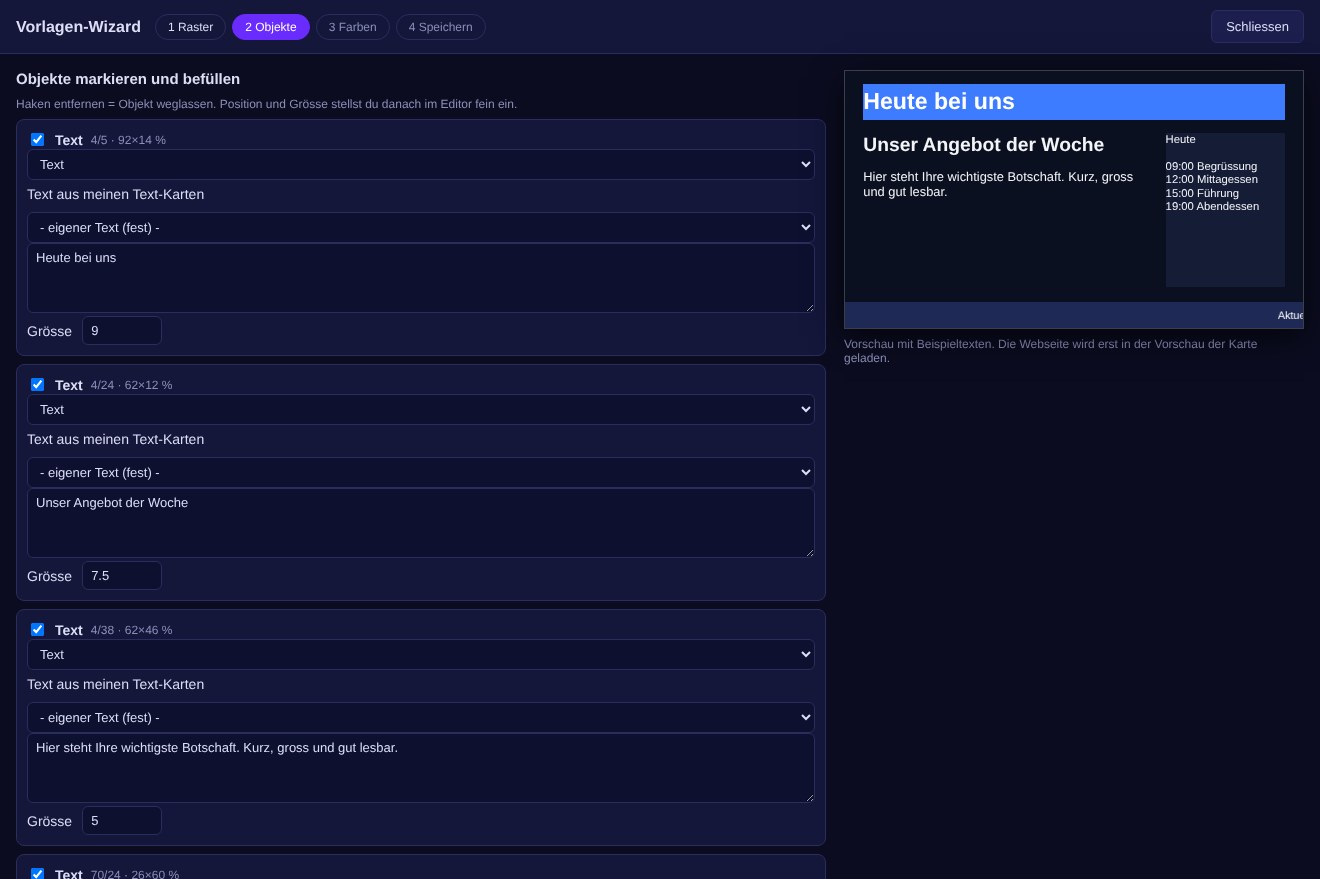Image resolution: width=1320 pixels, height=879 pixels.
Task: Focus the 'Unser Angebot der Woche' text area
Action: coord(421,523)
